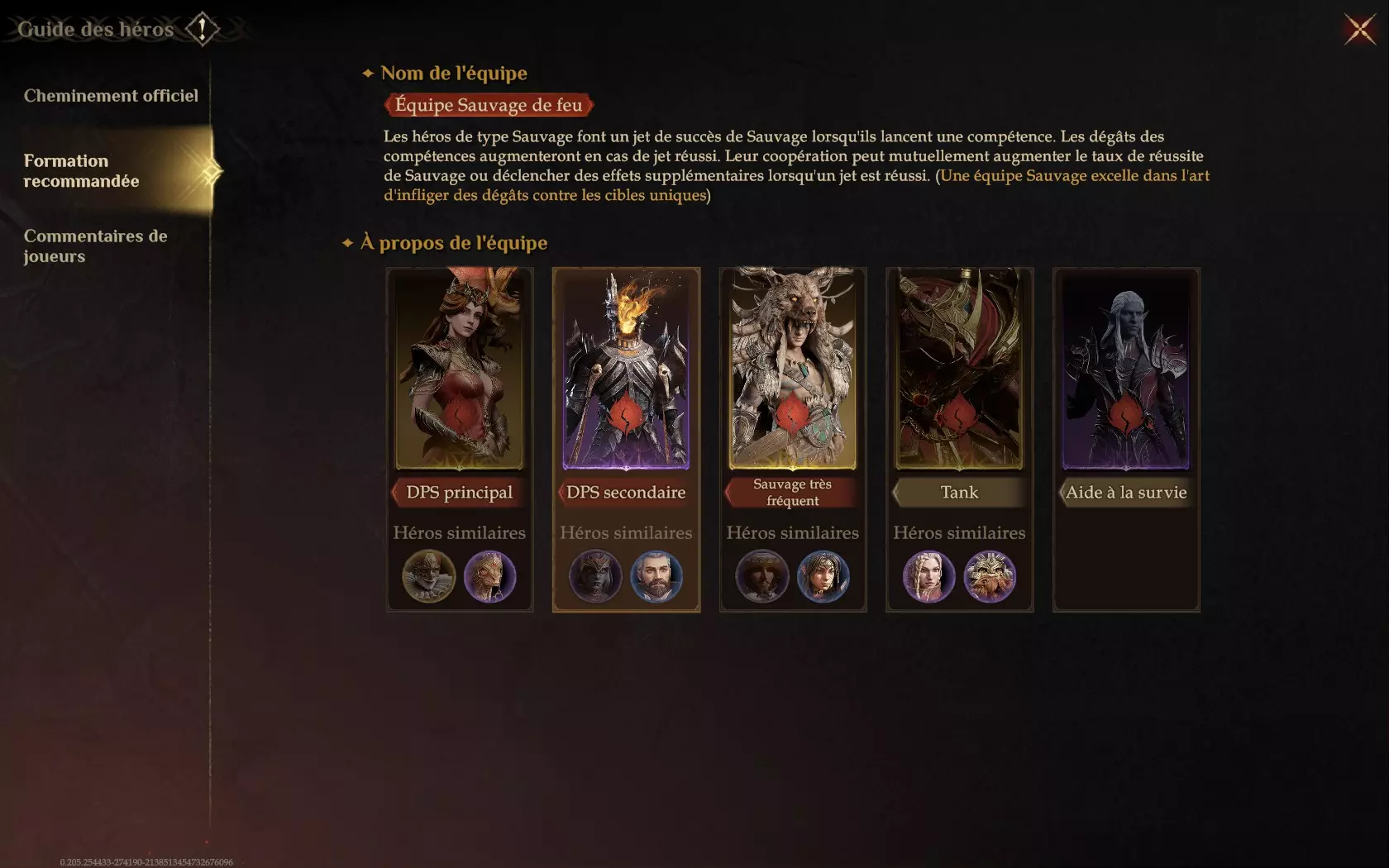Click the Équipe Sauvage de feu team tag
This screenshot has height=868, width=1389.
489,105
